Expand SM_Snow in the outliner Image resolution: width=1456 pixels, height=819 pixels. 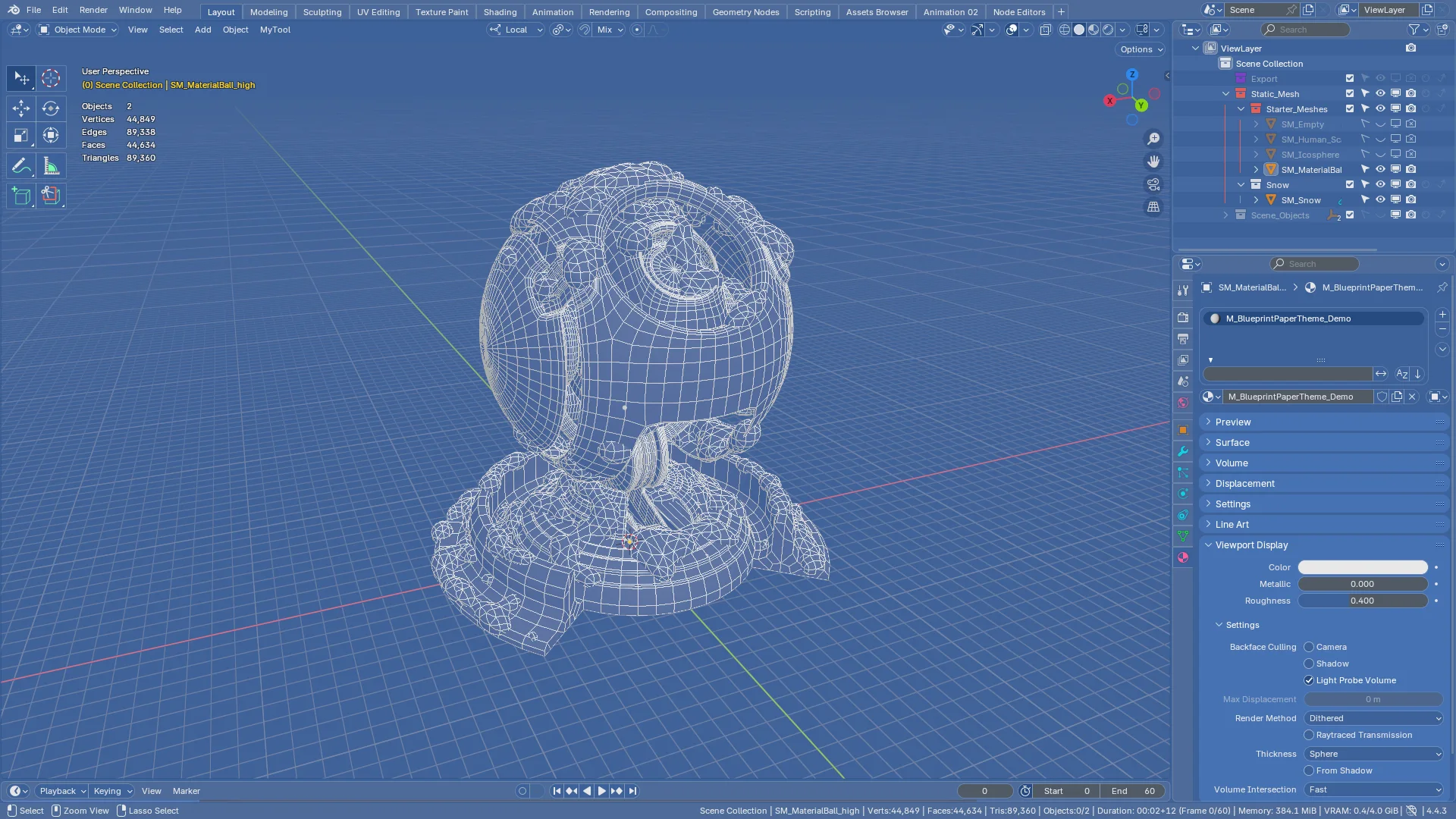pos(1257,199)
